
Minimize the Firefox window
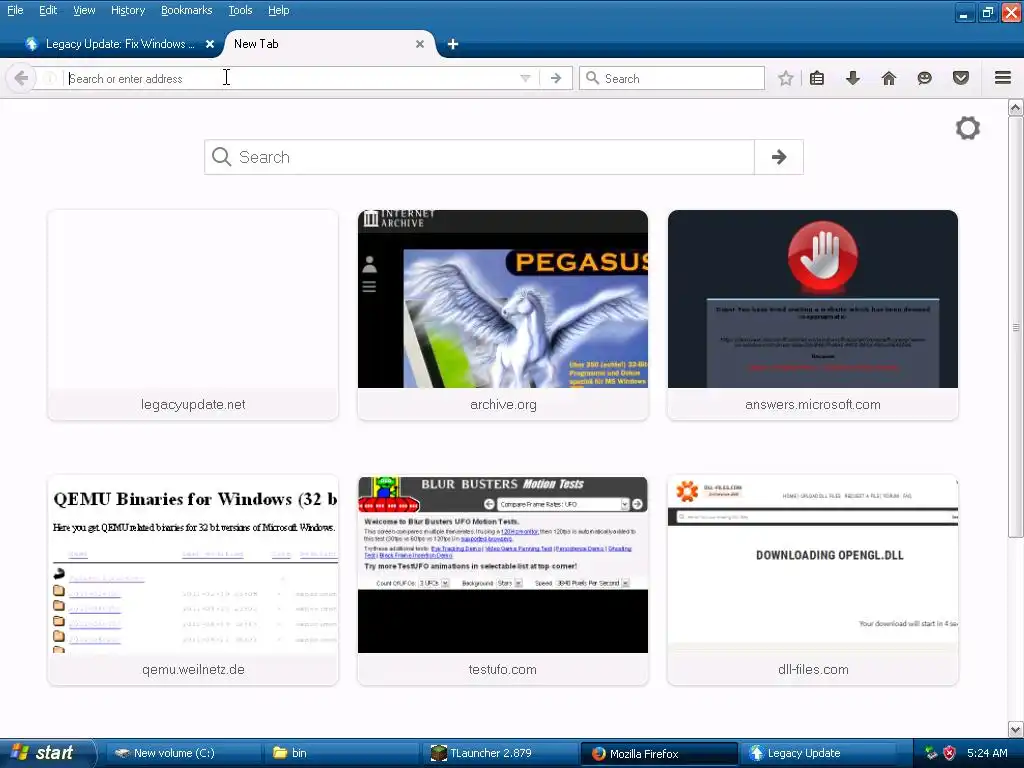(965, 12)
